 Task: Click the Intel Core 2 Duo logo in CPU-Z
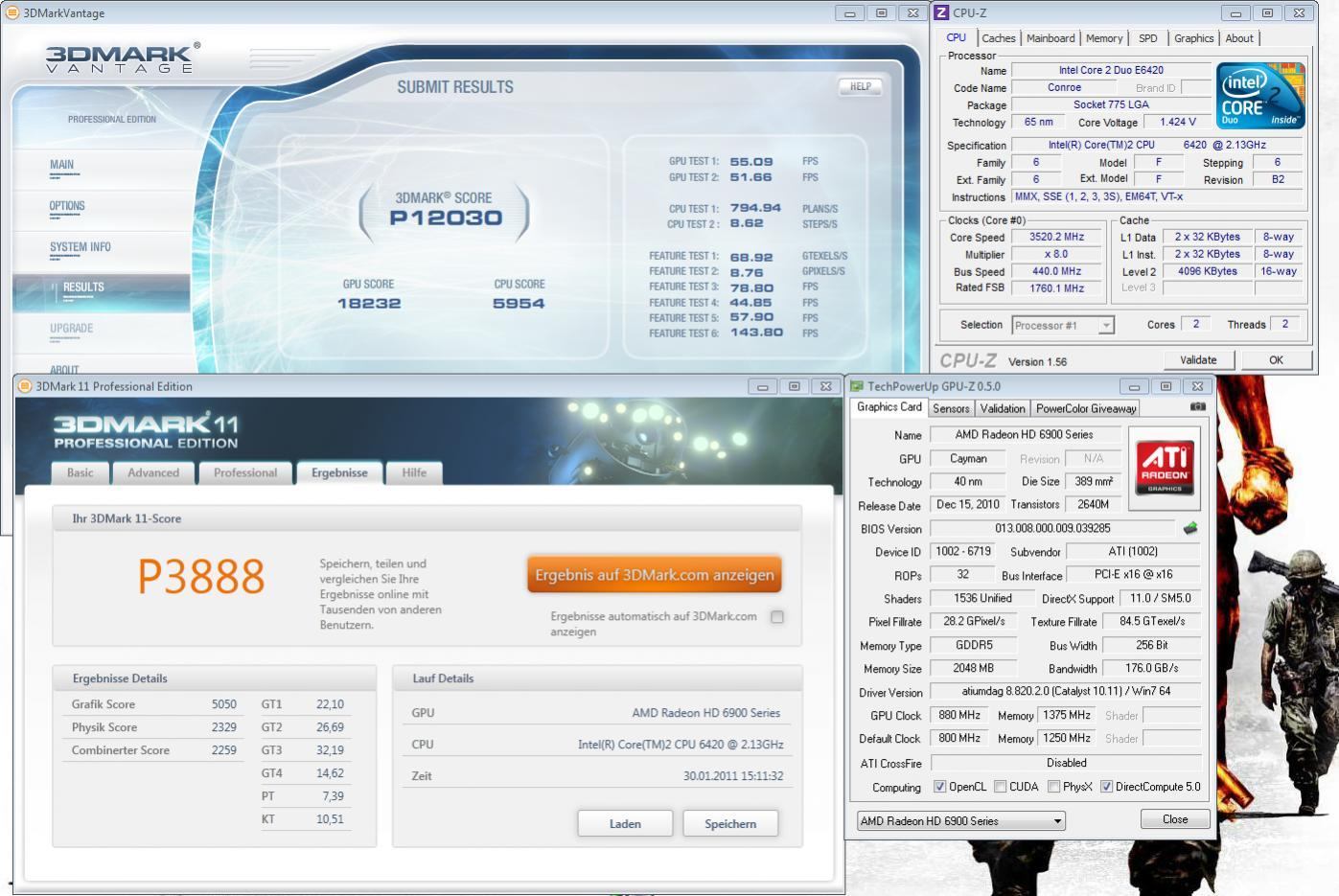[1260, 96]
